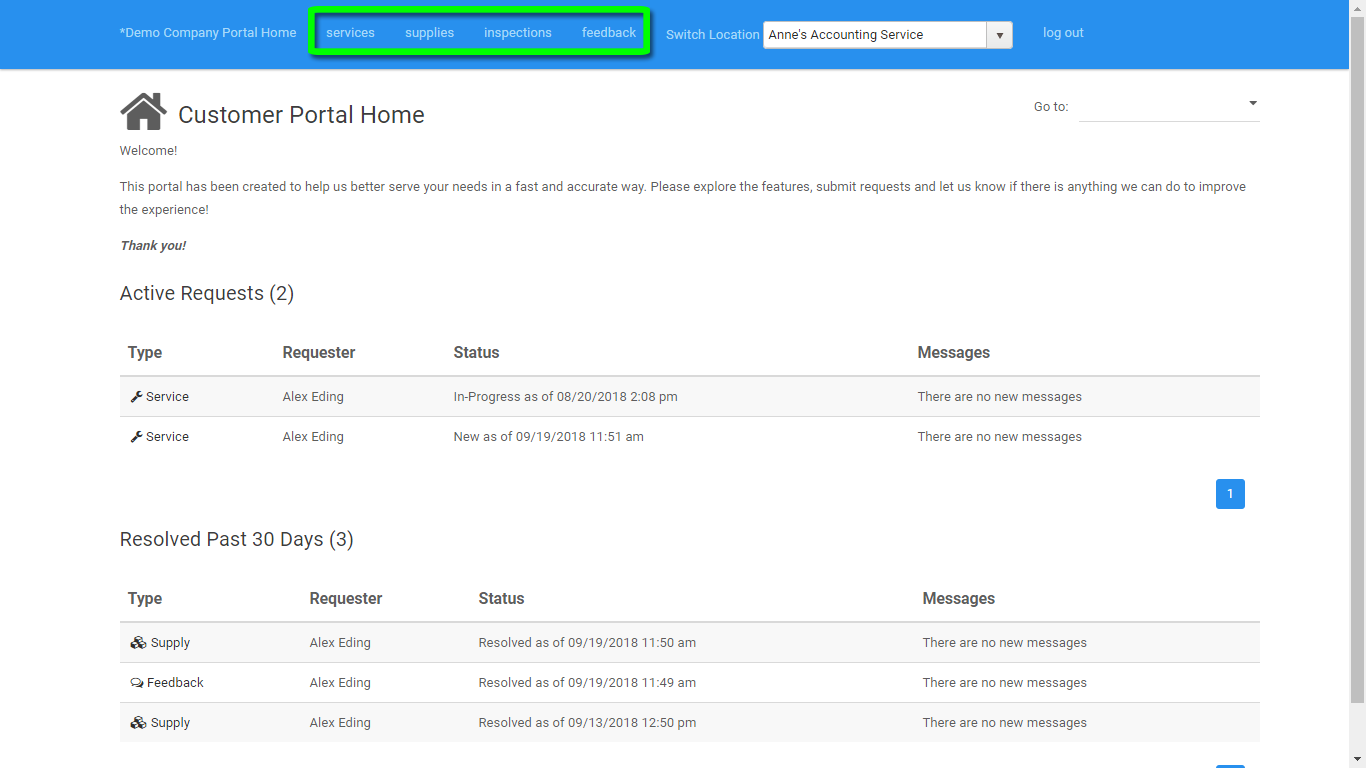Click the Service link in the New request row

167,436
